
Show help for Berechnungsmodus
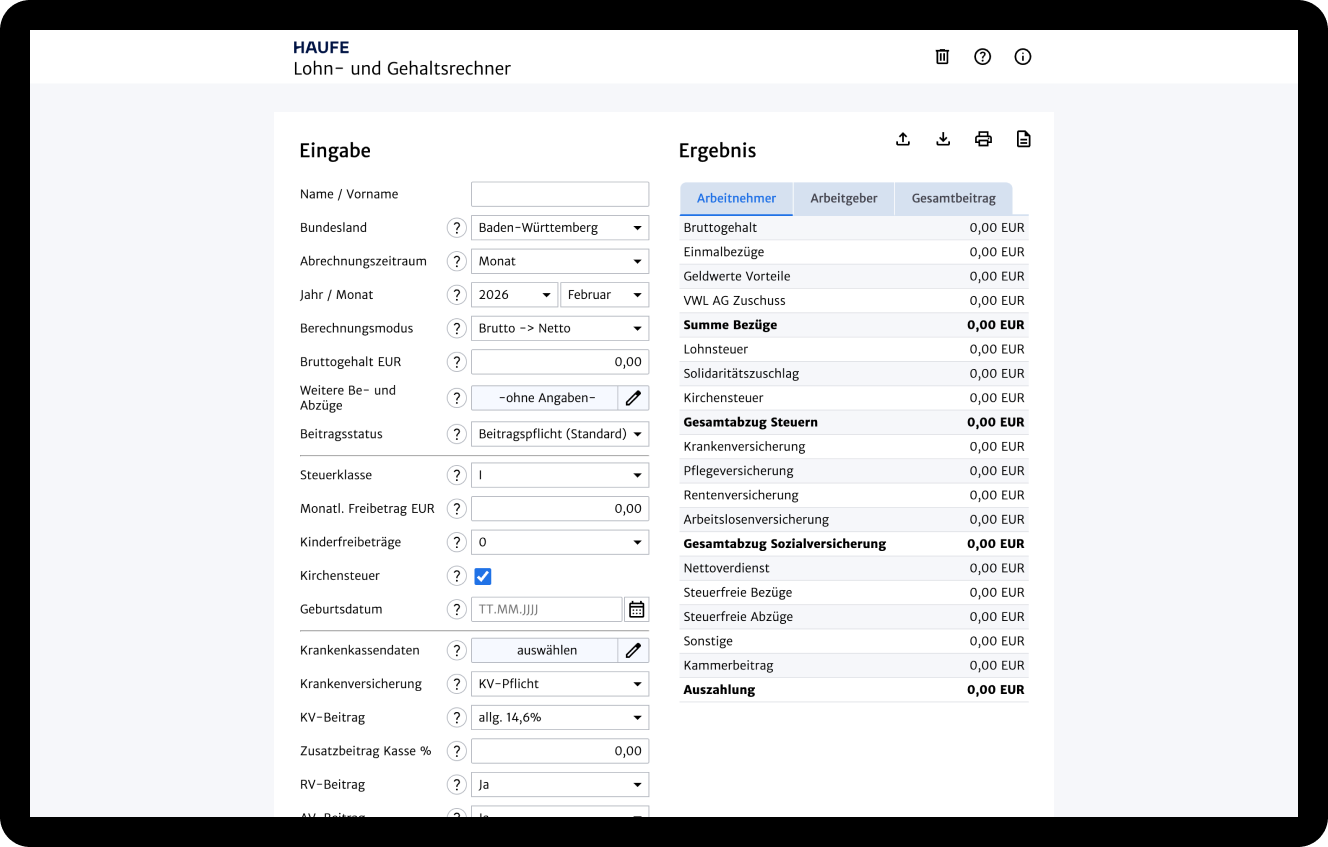point(457,329)
